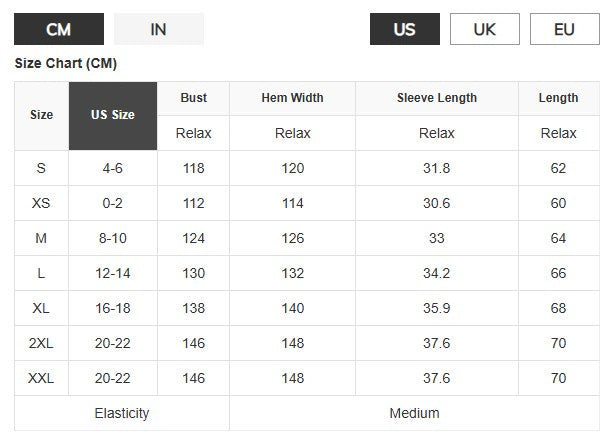Select the M size row label
The width and height of the screenshot is (616, 447).
pos(41,238)
